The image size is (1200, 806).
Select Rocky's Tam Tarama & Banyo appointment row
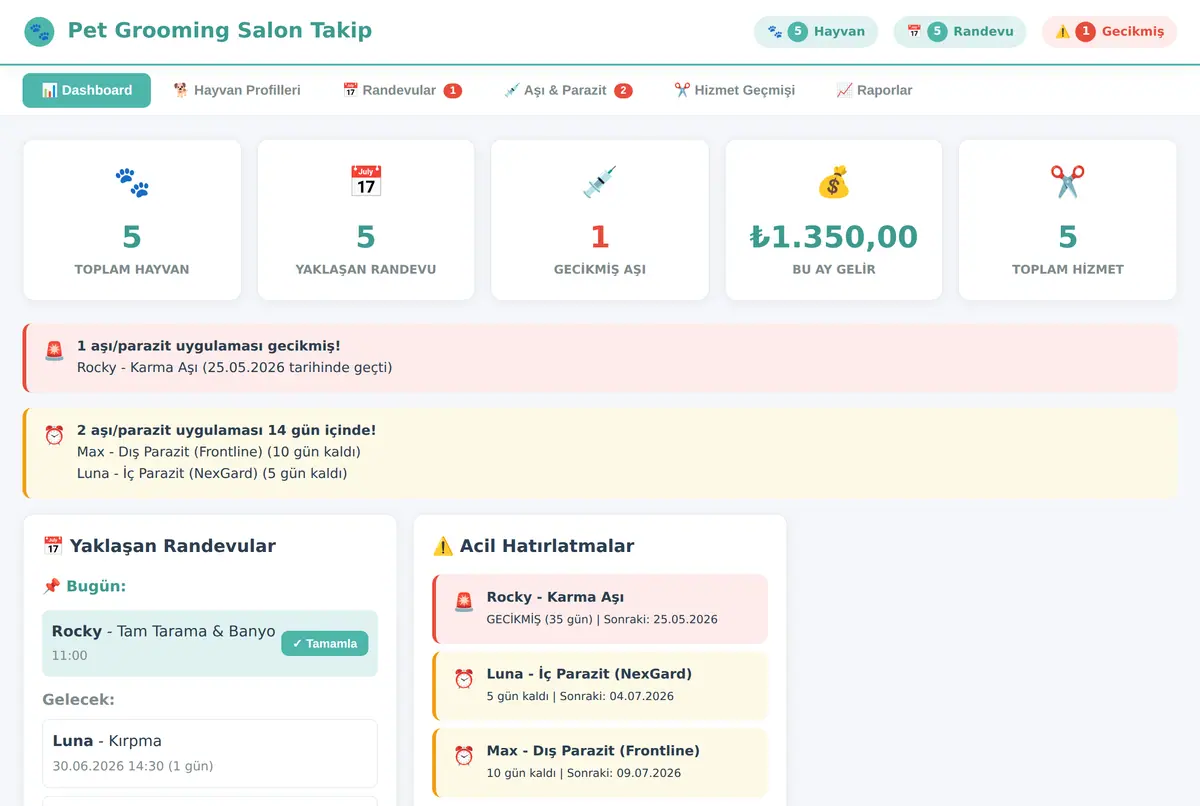pos(210,643)
